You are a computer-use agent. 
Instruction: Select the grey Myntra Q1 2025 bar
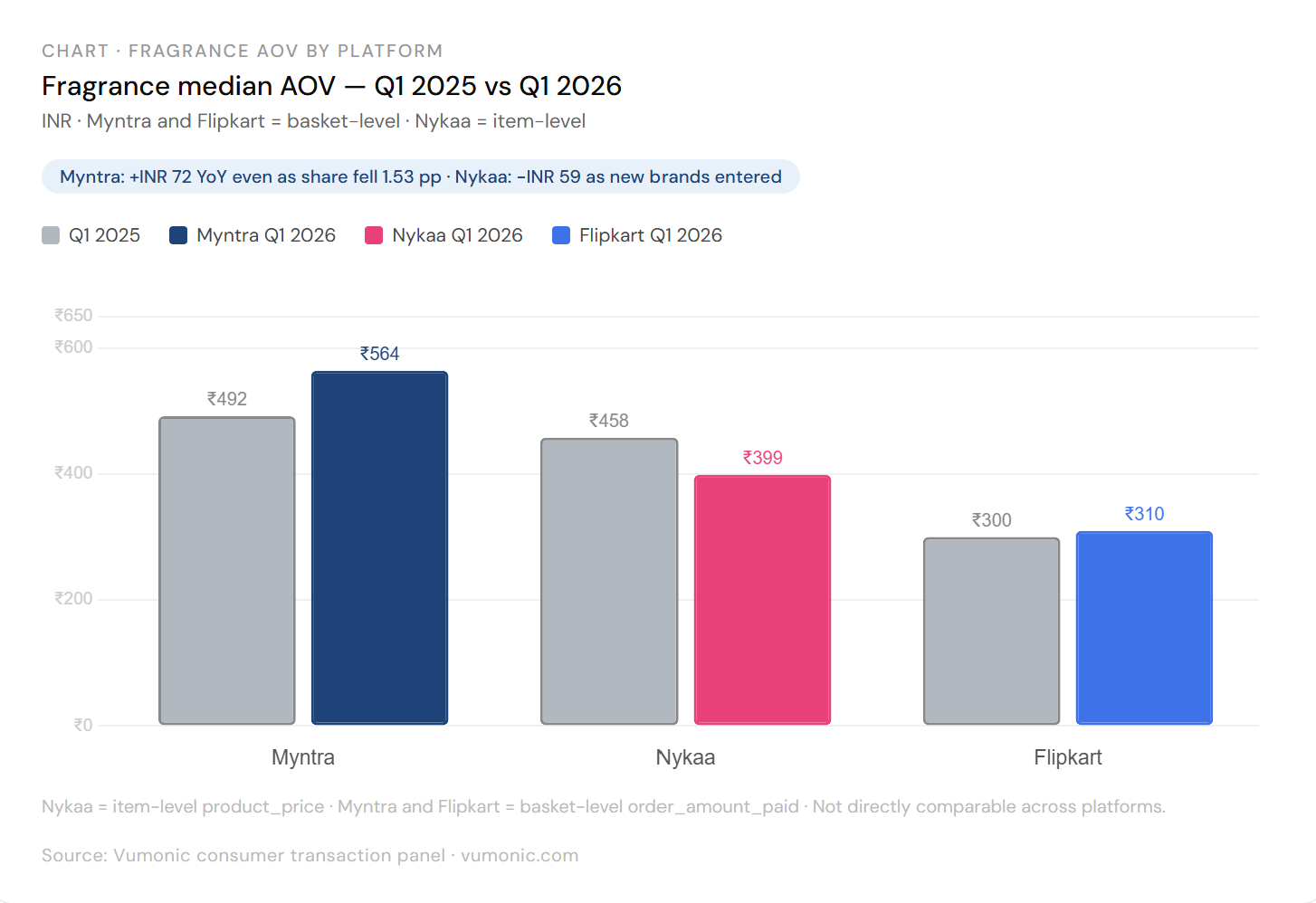(227, 570)
